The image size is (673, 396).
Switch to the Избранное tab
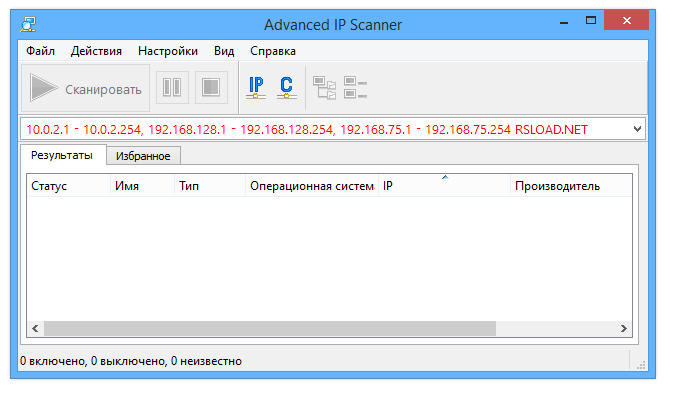[143, 156]
